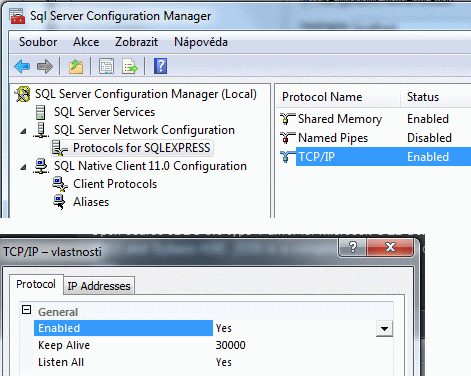Open the Zobrazit menu
The image size is (471, 376).
click(x=136, y=42)
